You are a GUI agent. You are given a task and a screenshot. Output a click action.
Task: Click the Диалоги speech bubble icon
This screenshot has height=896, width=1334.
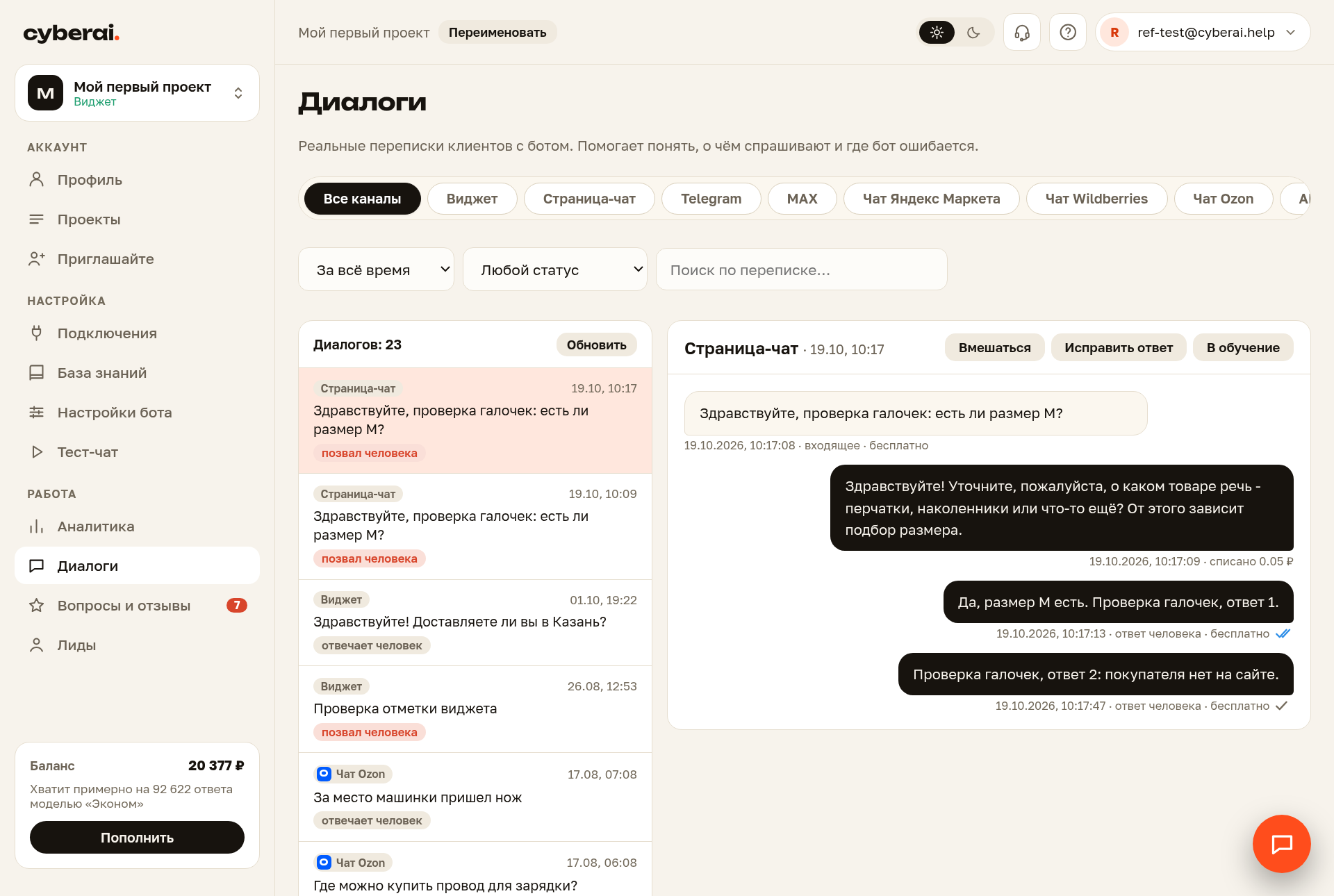37,566
